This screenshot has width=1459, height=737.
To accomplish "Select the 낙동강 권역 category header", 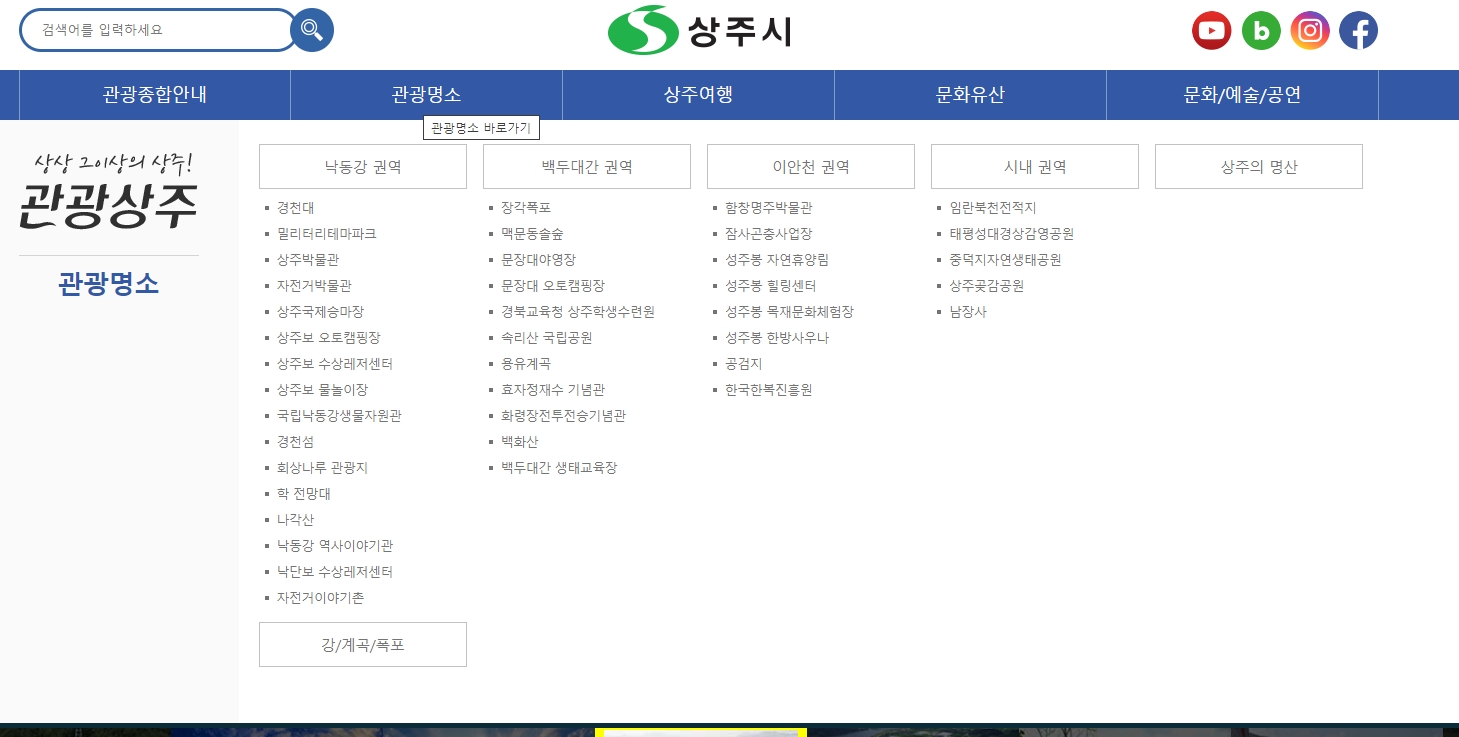I will [x=362, y=166].
